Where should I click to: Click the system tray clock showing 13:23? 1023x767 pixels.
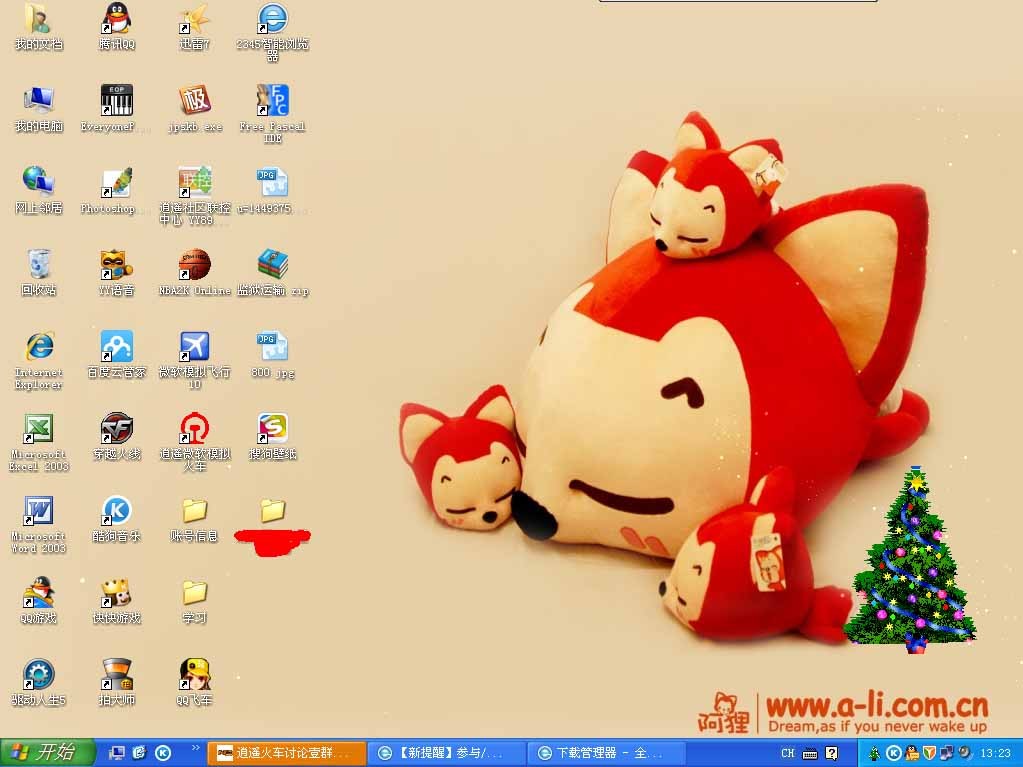click(x=995, y=753)
